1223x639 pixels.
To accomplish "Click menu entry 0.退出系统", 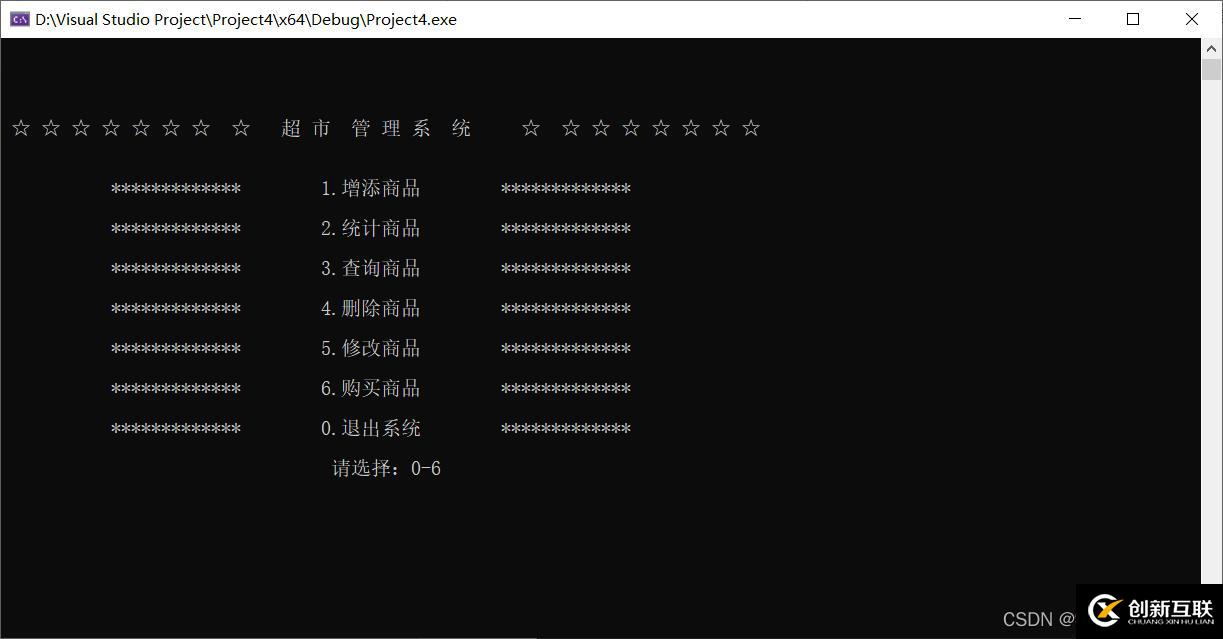I will point(370,429).
